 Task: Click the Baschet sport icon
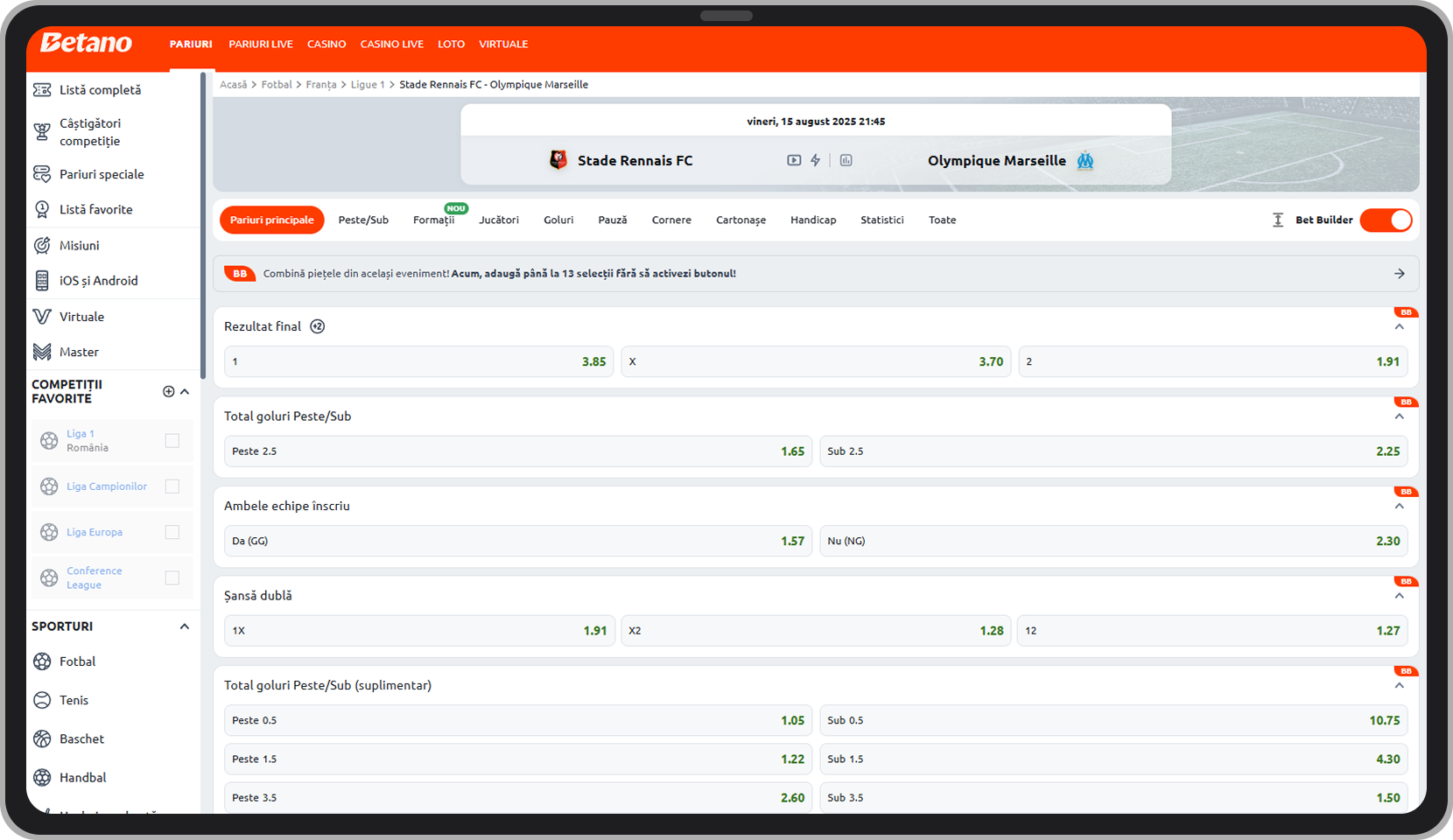click(42, 738)
